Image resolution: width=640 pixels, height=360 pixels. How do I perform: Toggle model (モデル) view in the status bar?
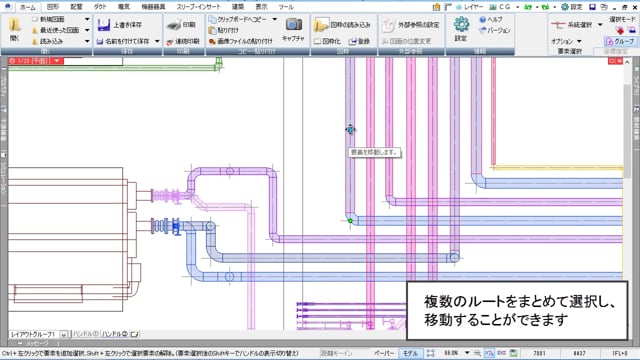(x=410, y=353)
